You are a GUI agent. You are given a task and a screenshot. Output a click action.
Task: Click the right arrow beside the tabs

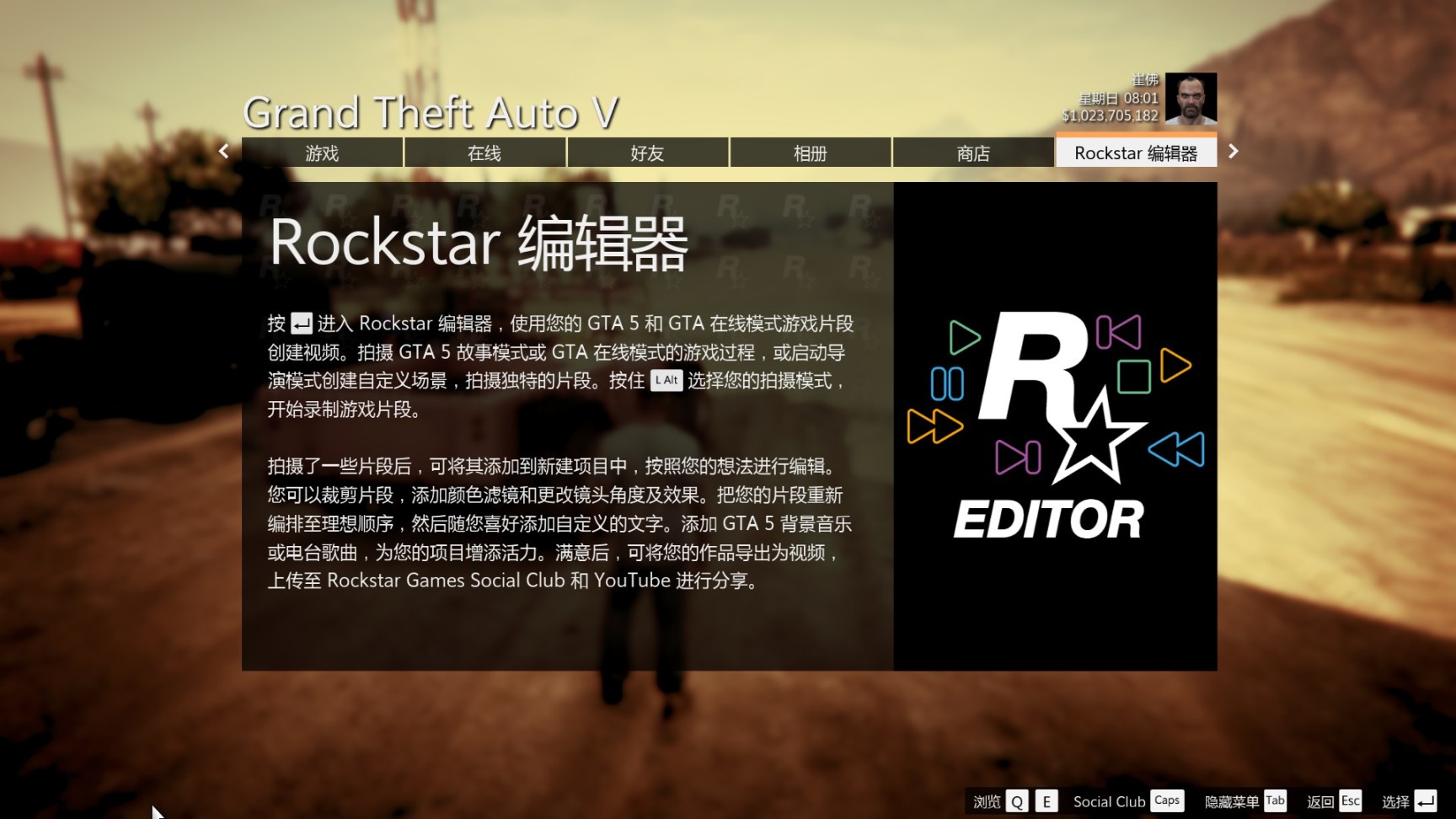(1234, 152)
